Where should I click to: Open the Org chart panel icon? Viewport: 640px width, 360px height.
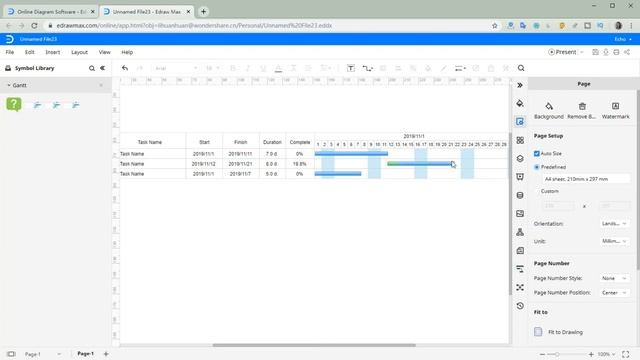(x=520, y=232)
